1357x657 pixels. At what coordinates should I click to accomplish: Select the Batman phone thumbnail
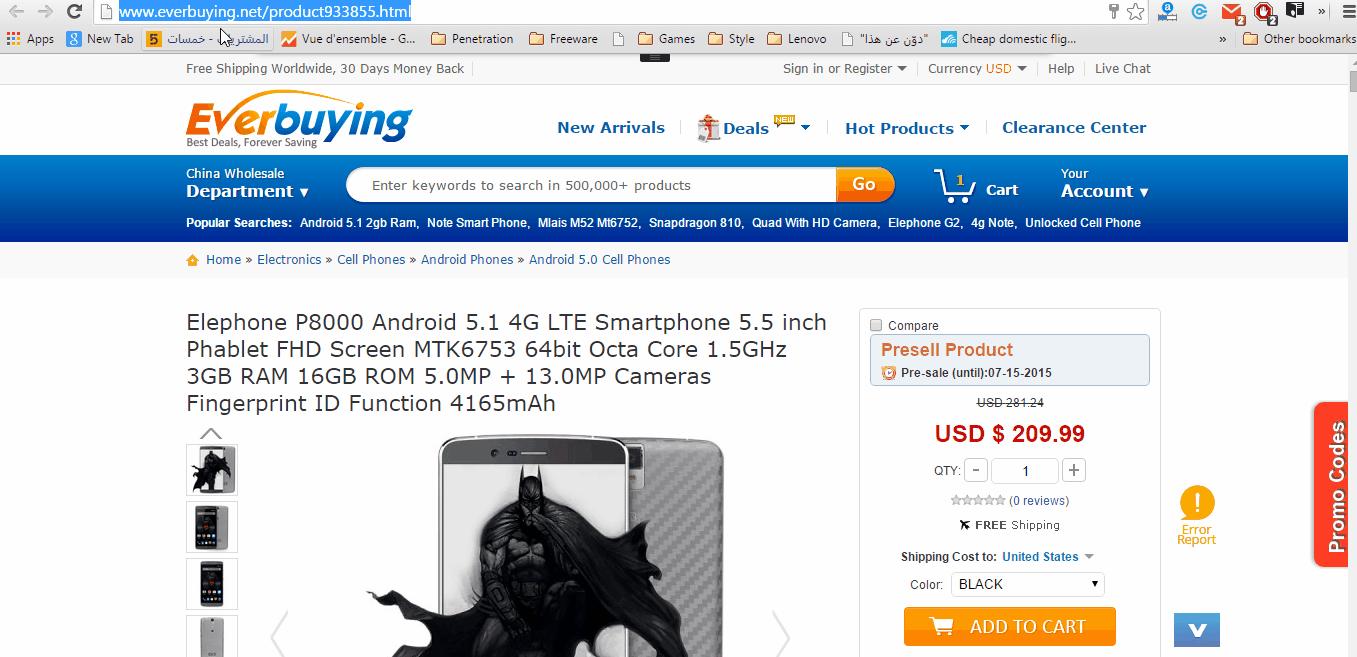(212, 470)
